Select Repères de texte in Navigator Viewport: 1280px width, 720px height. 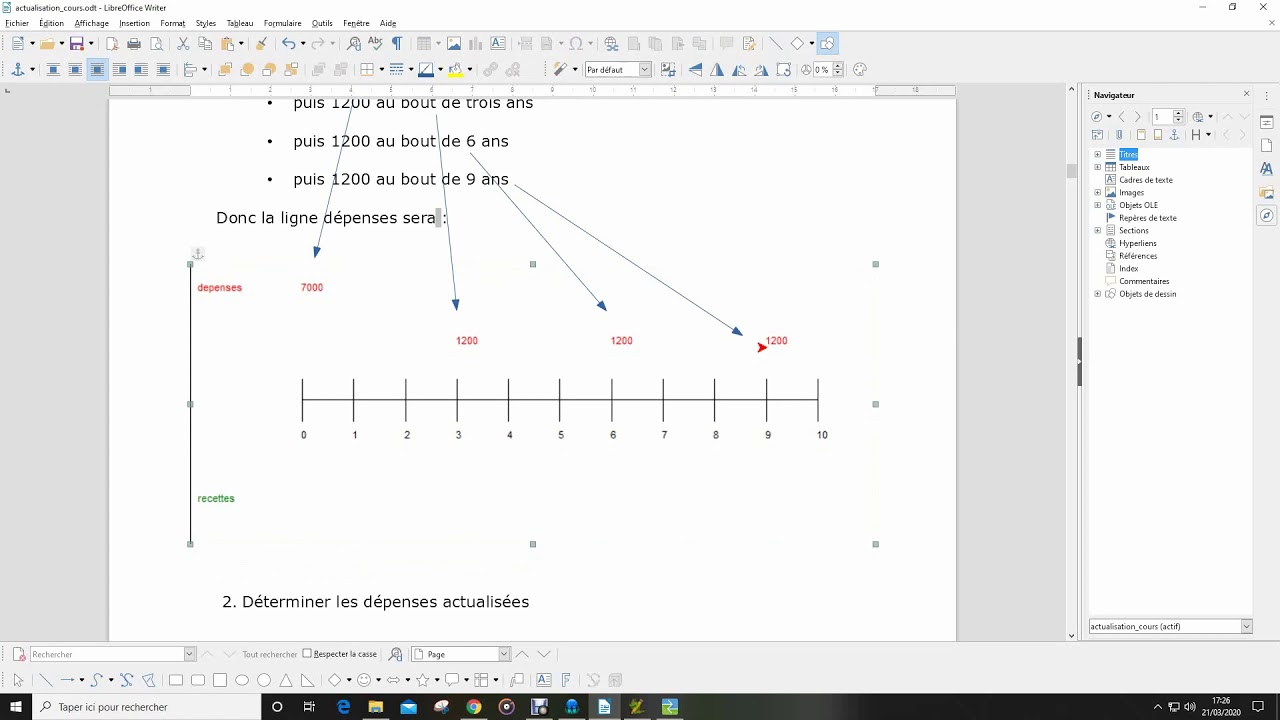1148,218
